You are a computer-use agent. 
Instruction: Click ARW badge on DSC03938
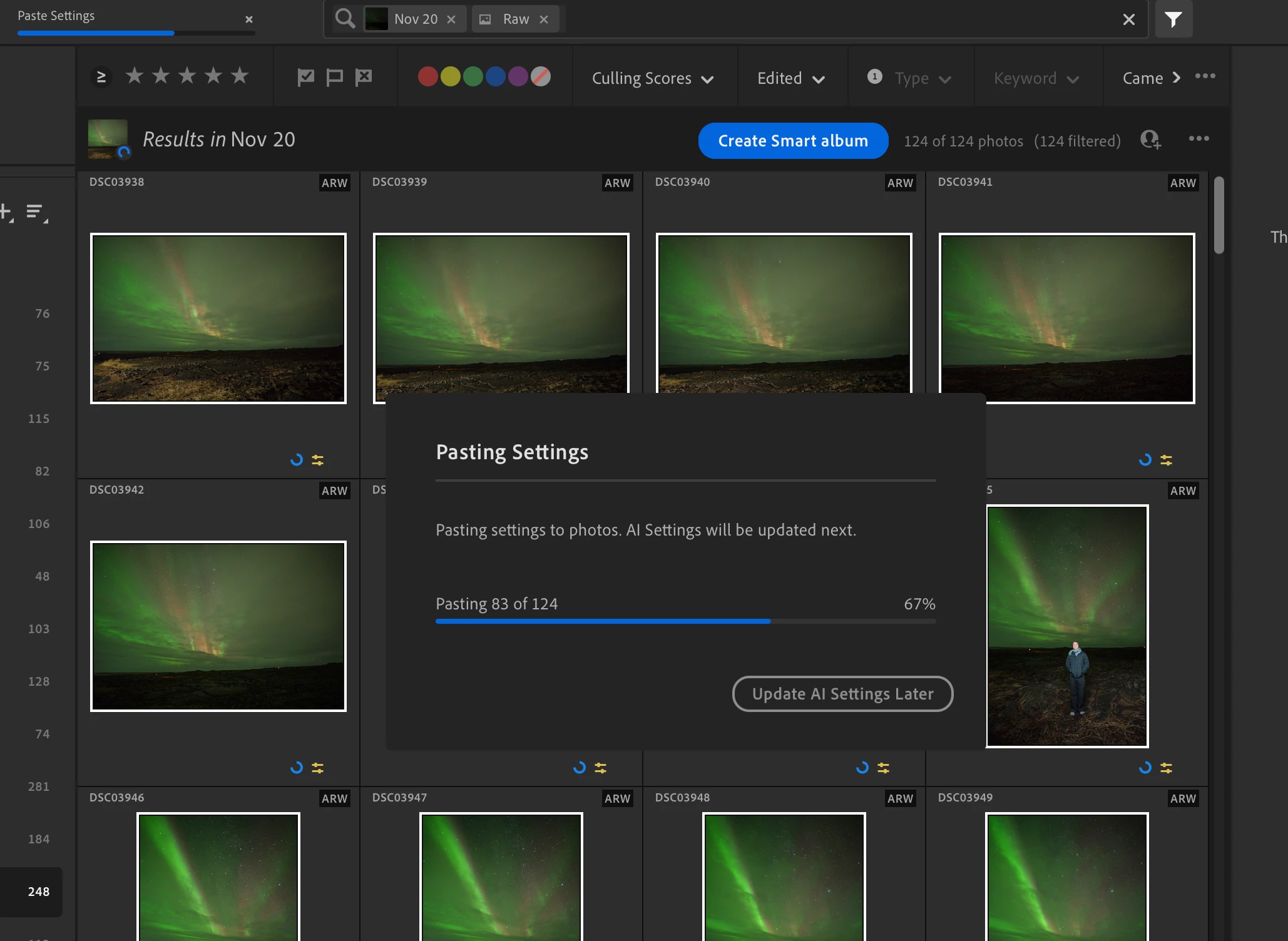pyautogui.click(x=334, y=183)
